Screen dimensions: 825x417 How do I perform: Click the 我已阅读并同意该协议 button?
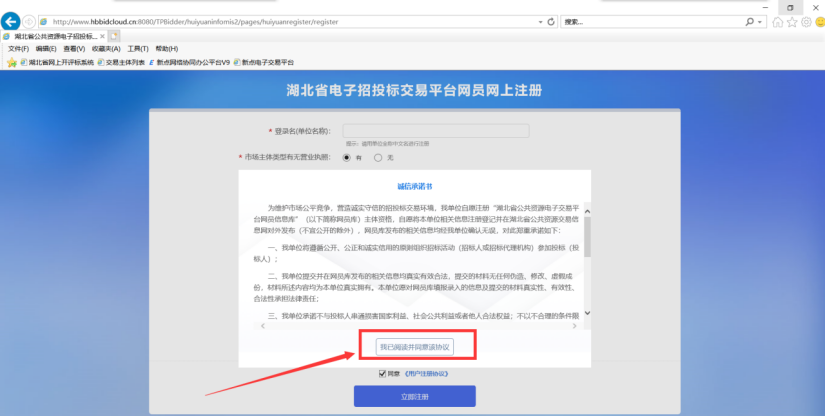(x=414, y=346)
